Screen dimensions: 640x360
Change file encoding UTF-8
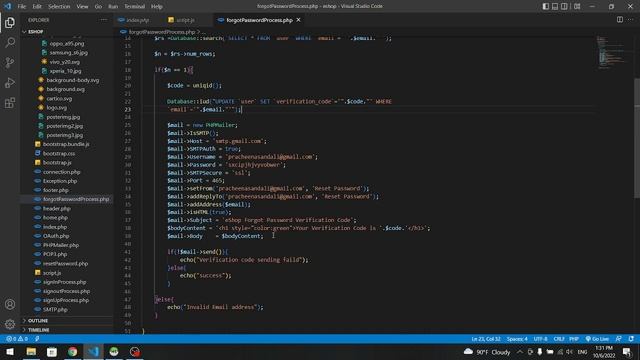coord(540,339)
